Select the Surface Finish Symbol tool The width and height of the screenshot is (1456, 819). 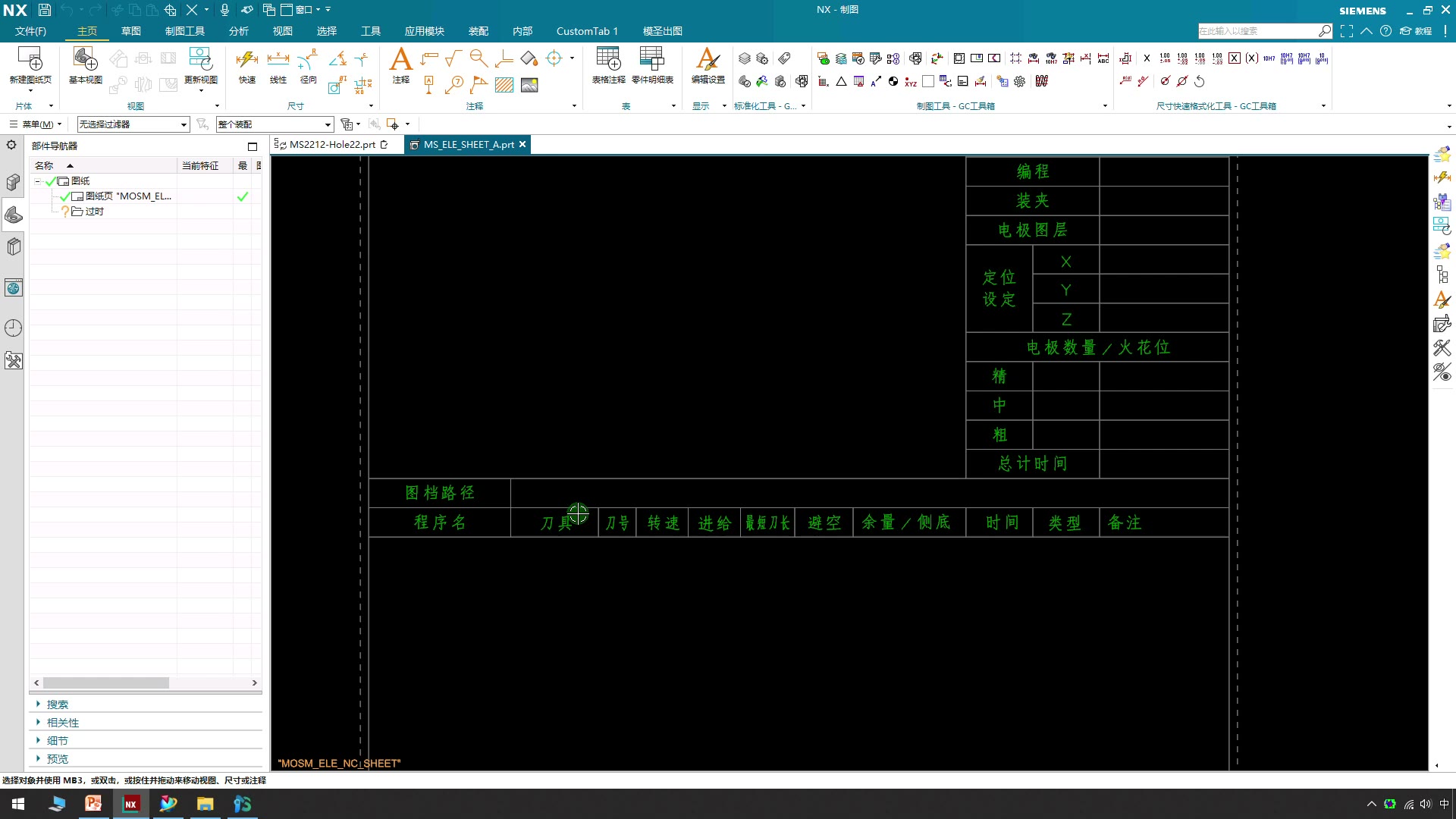point(454,58)
